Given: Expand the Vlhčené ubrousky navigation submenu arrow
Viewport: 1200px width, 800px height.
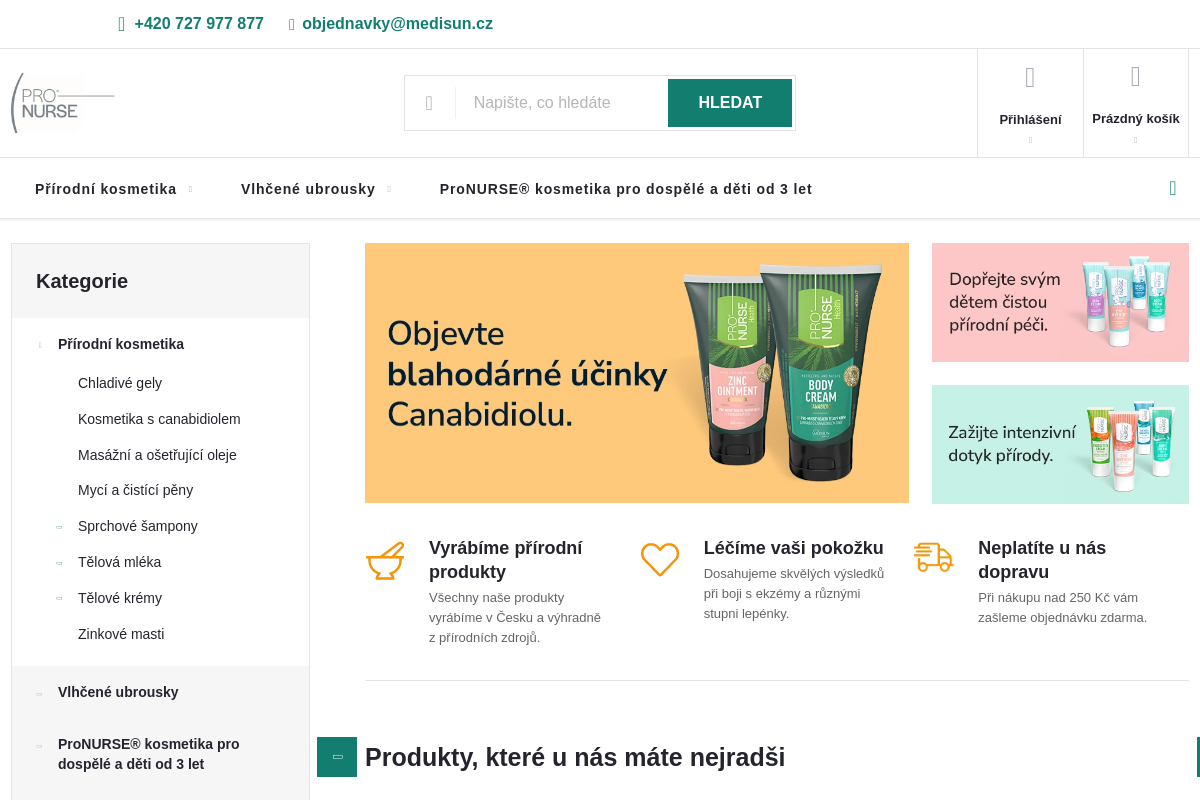Looking at the screenshot, I should point(389,189).
